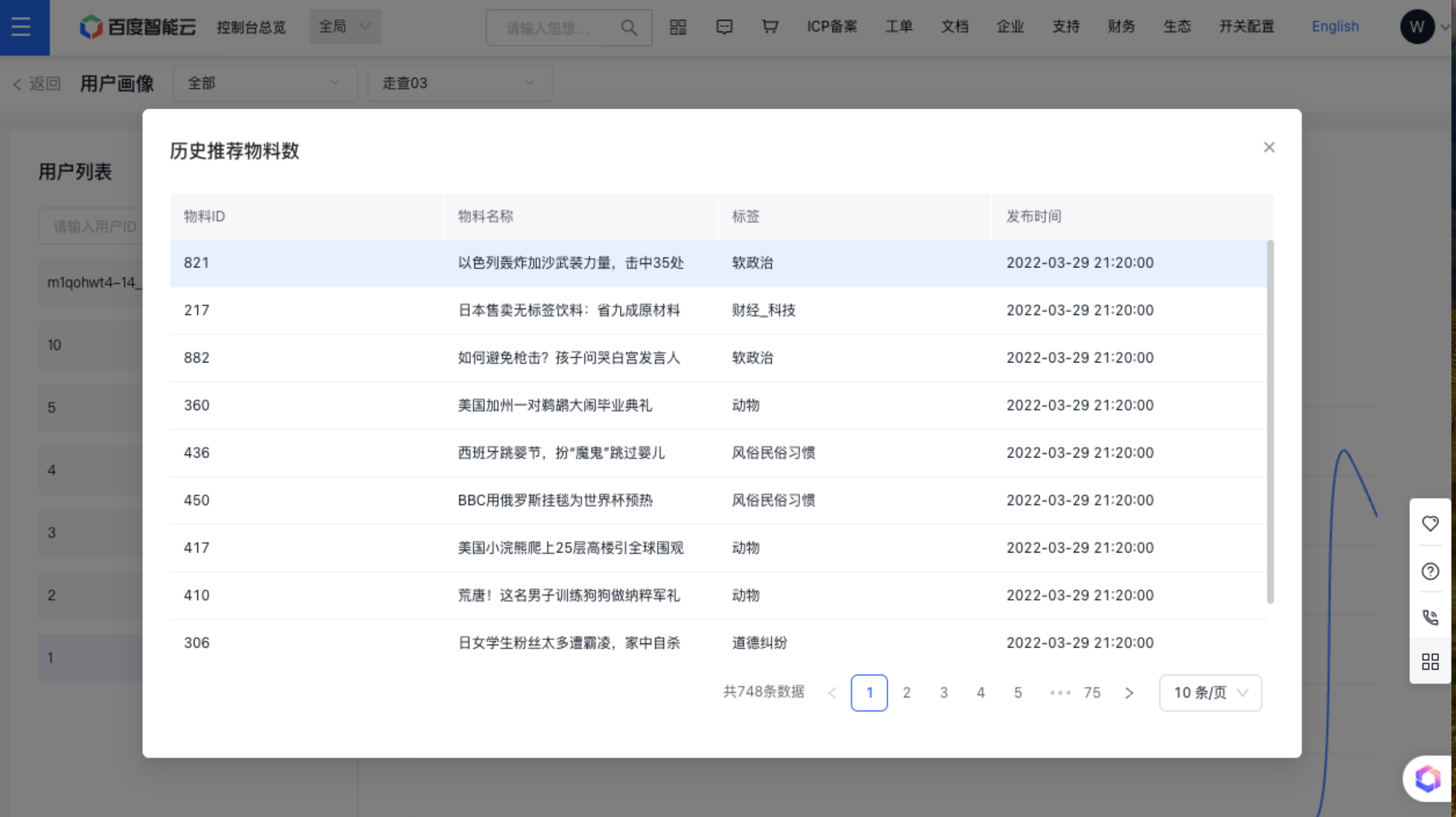Image resolution: width=1456 pixels, height=817 pixels.
Task: Select user 1 in user list
Action: [x=91, y=658]
